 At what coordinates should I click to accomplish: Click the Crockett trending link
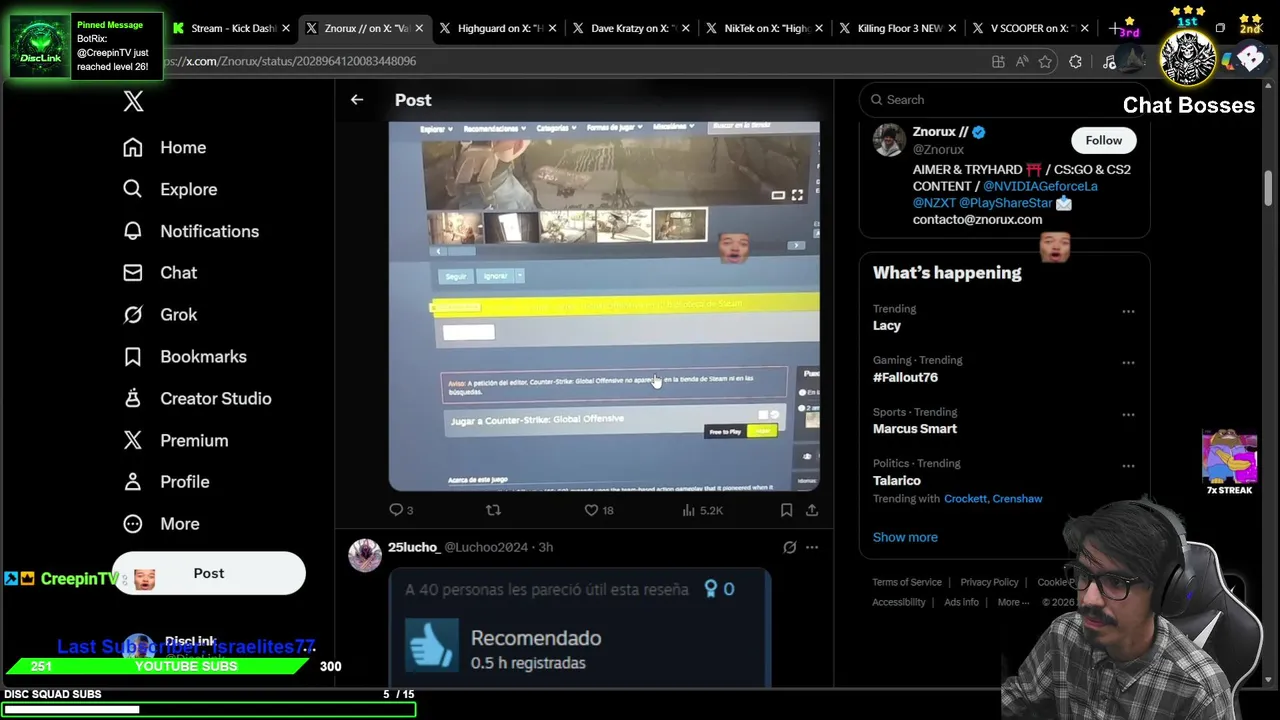(x=965, y=499)
